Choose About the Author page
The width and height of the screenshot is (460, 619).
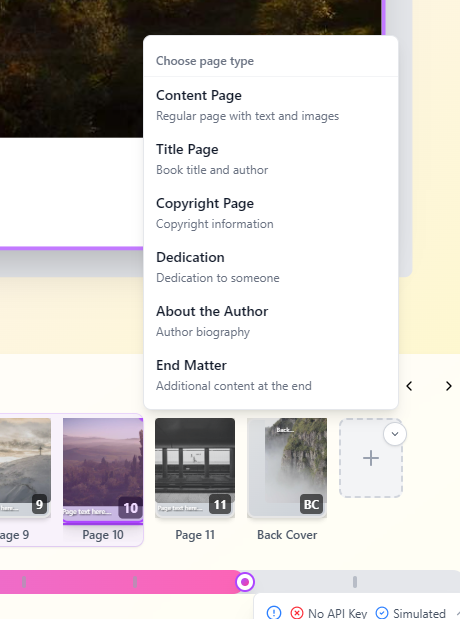click(x=271, y=321)
